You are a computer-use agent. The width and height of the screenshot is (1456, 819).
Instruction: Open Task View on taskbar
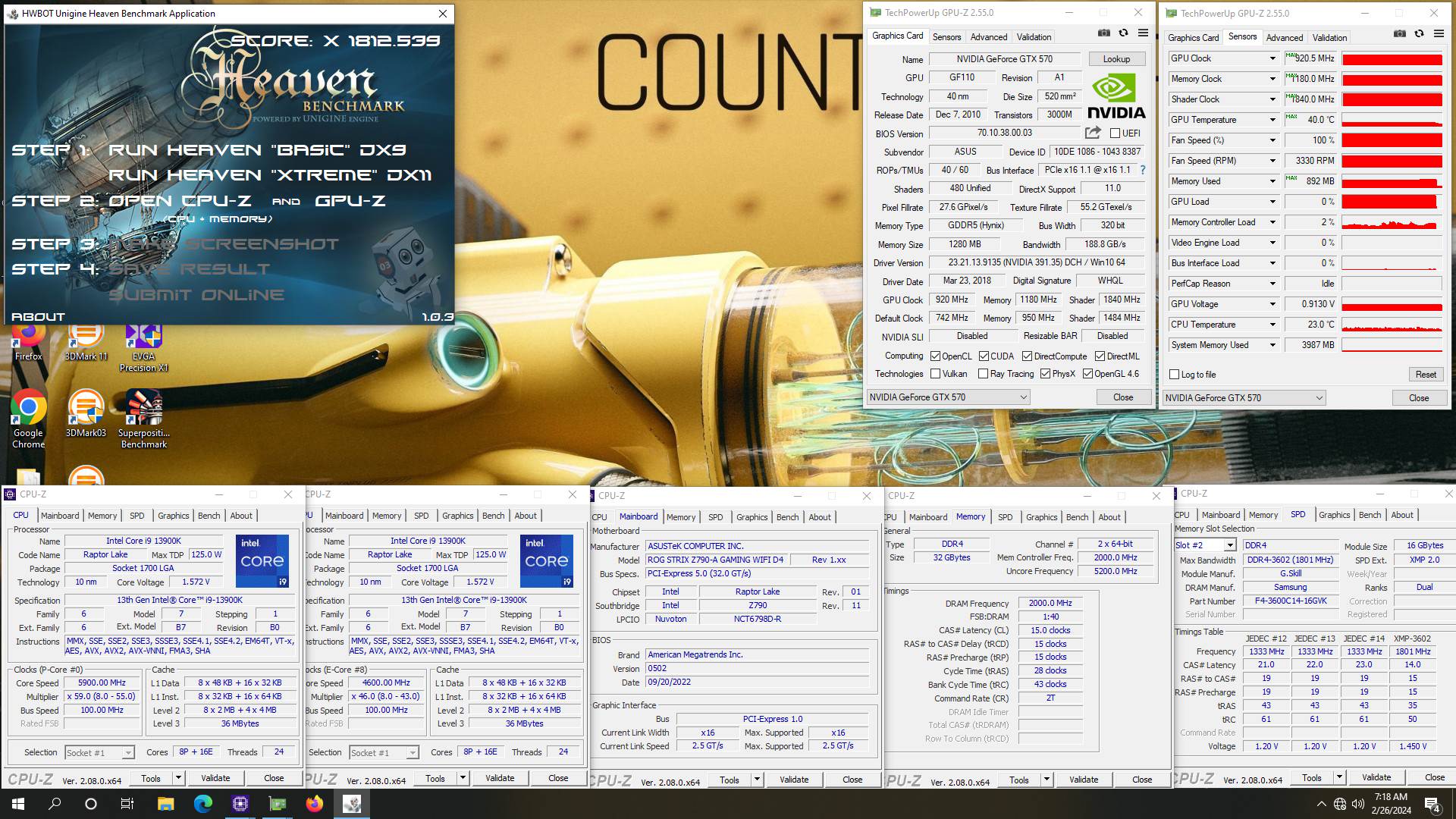127,804
